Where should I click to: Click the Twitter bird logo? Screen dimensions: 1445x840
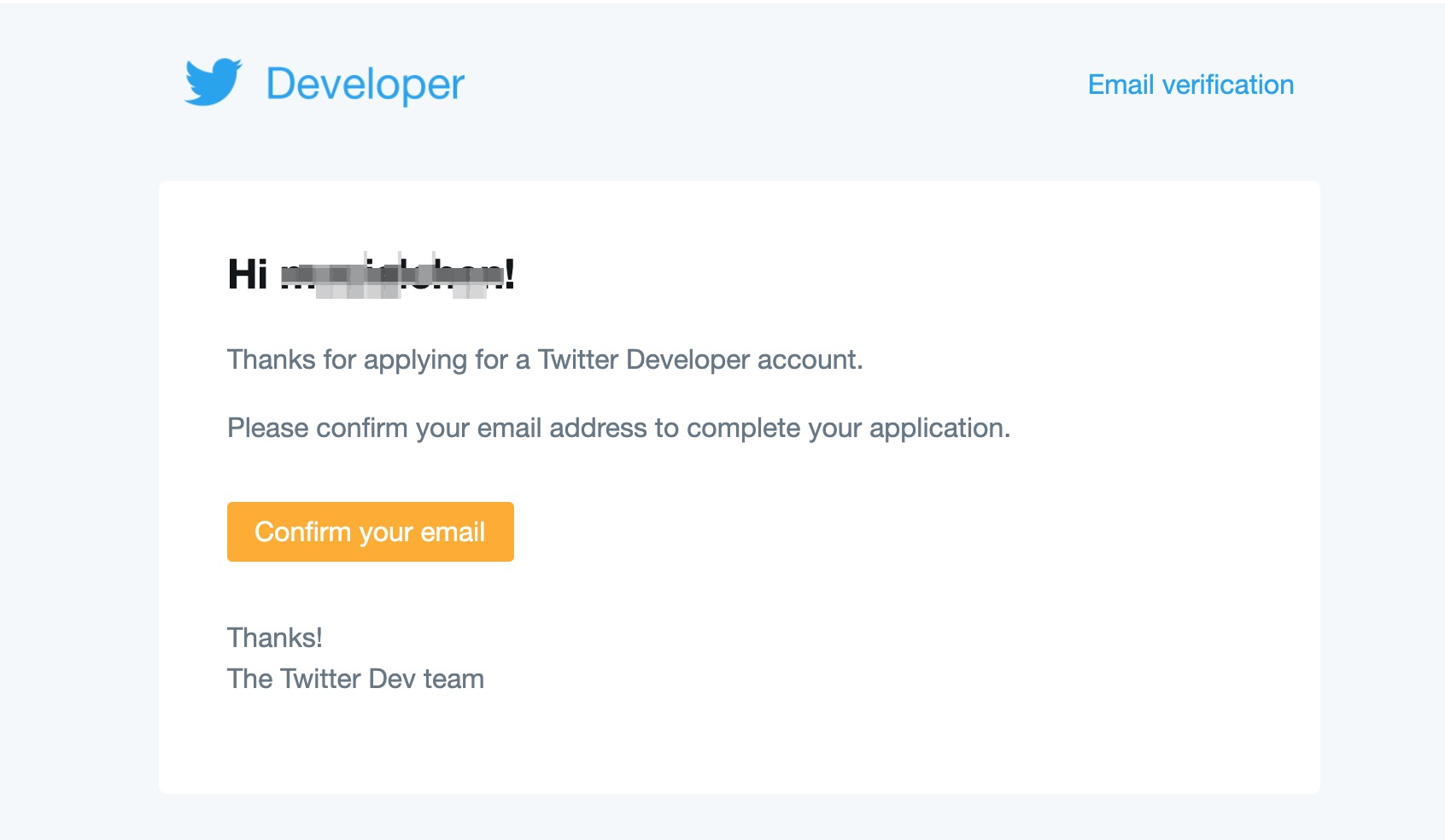point(214,82)
